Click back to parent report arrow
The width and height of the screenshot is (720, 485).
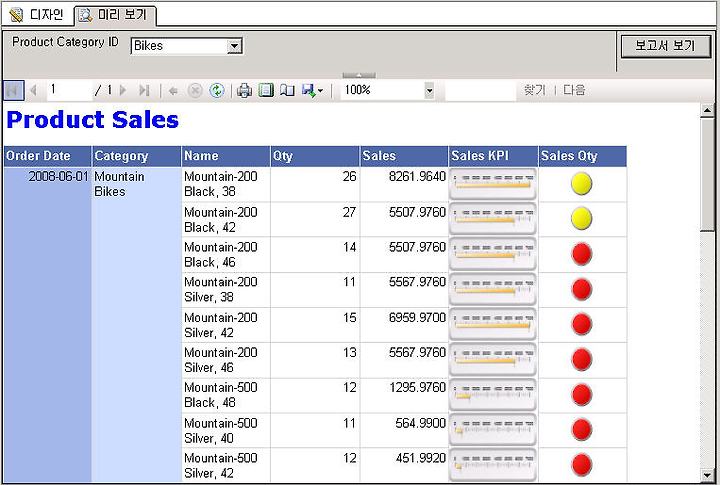point(173,91)
